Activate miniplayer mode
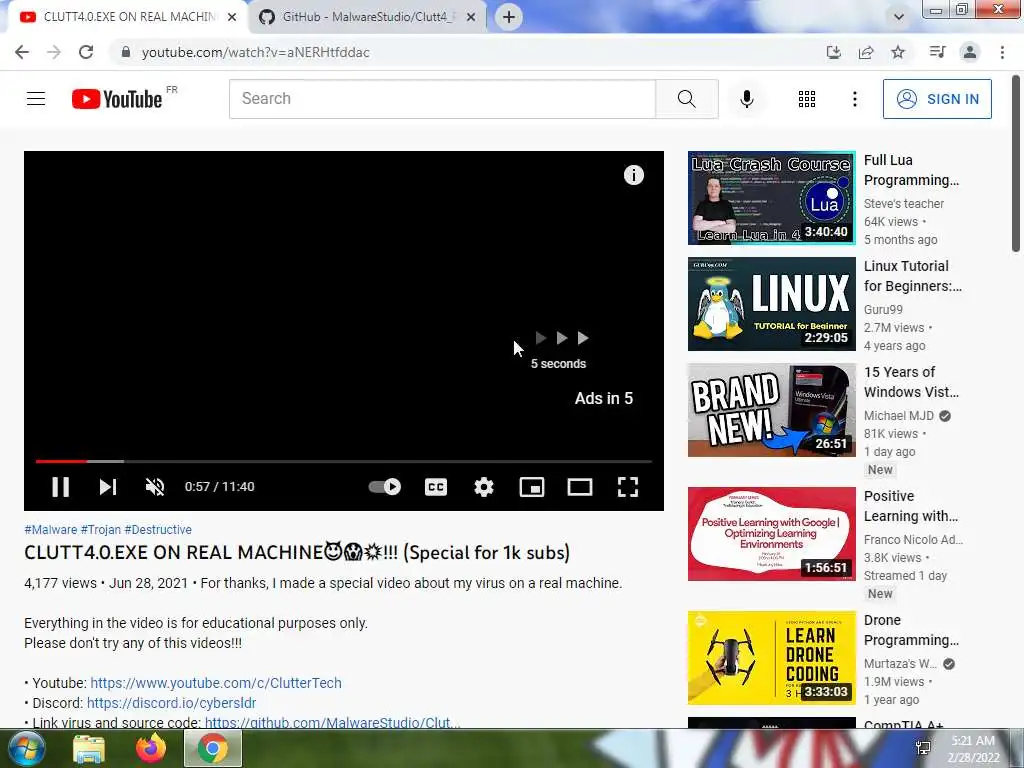This screenshot has height=768, width=1024. point(532,487)
